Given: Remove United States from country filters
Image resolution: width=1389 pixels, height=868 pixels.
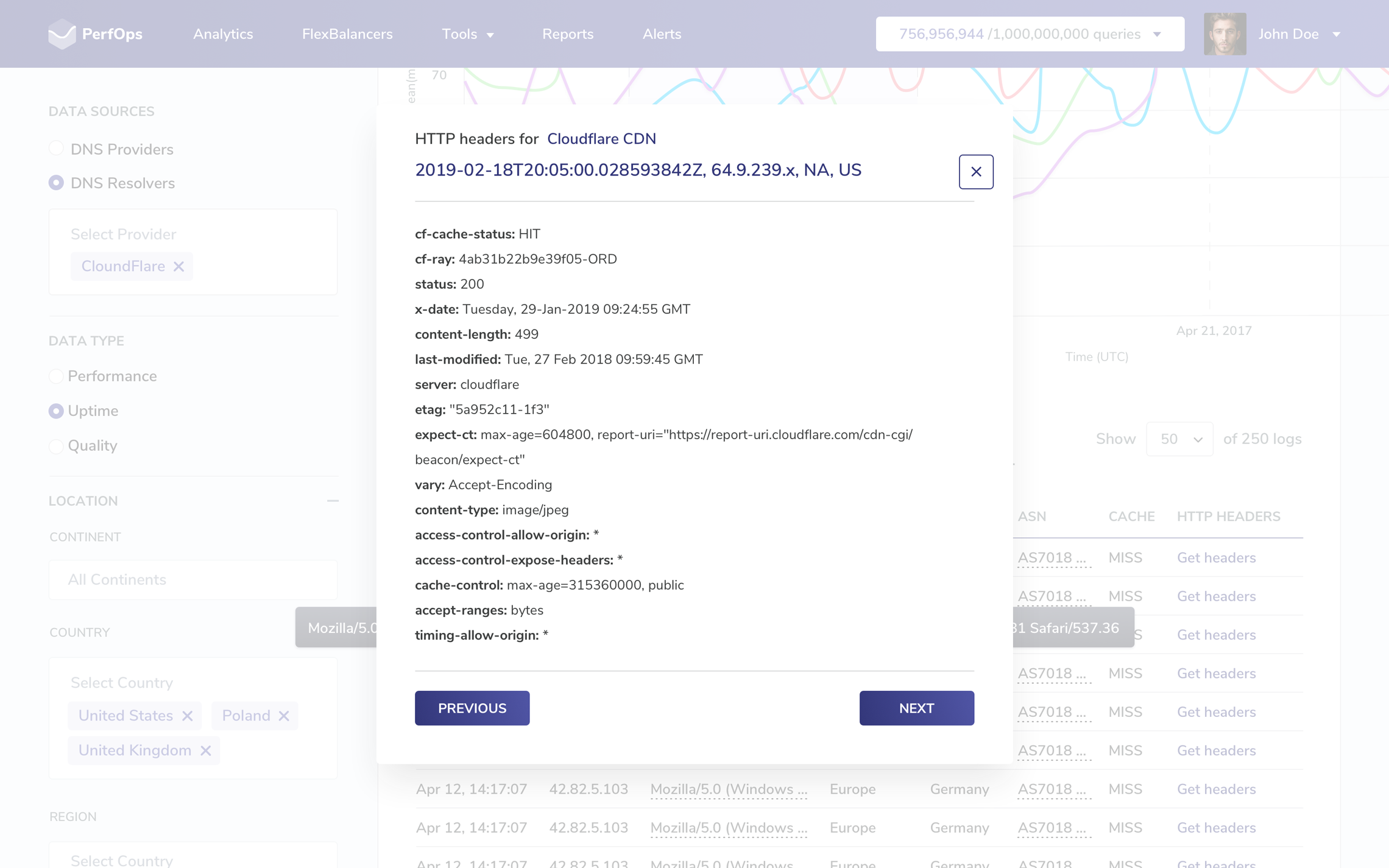Looking at the screenshot, I should point(188,716).
